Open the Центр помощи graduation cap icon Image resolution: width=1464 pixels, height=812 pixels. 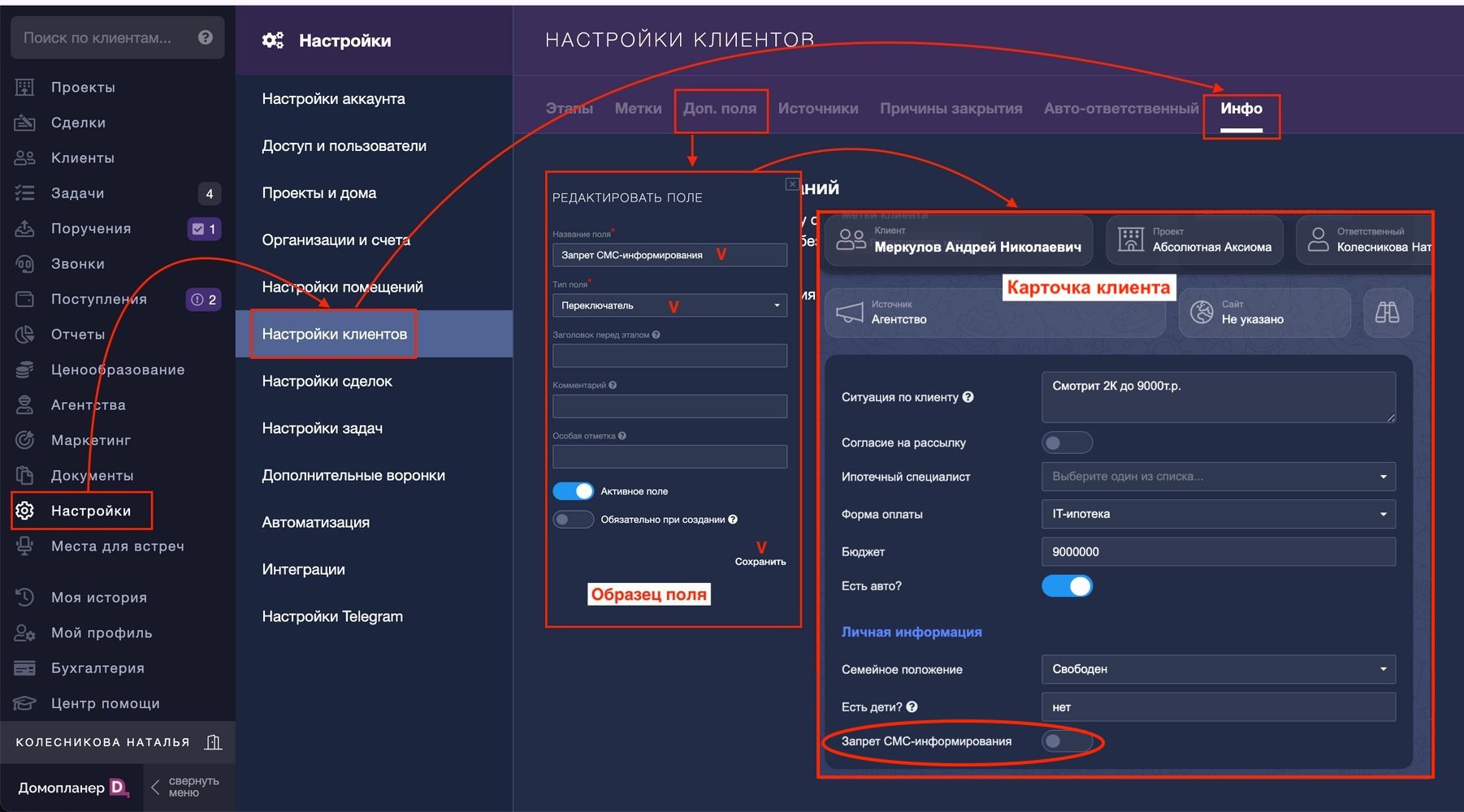25,703
